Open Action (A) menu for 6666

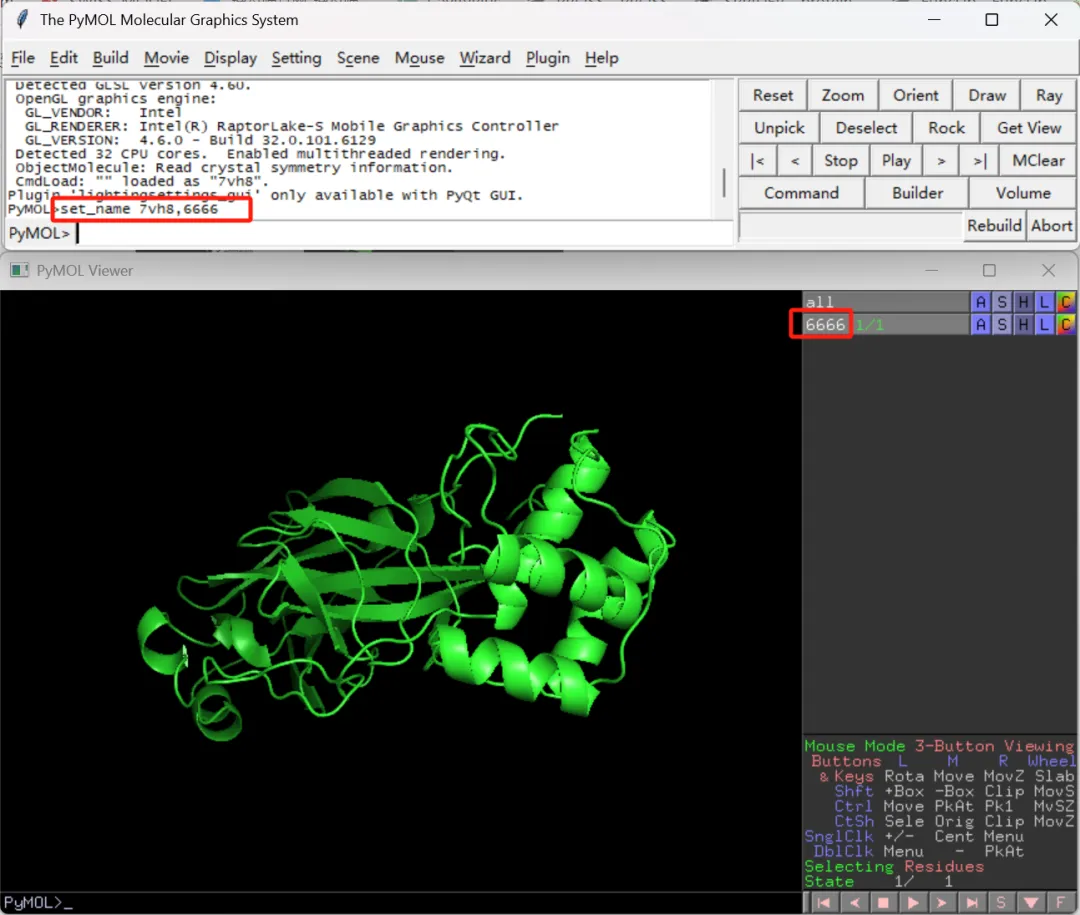tap(980, 325)
